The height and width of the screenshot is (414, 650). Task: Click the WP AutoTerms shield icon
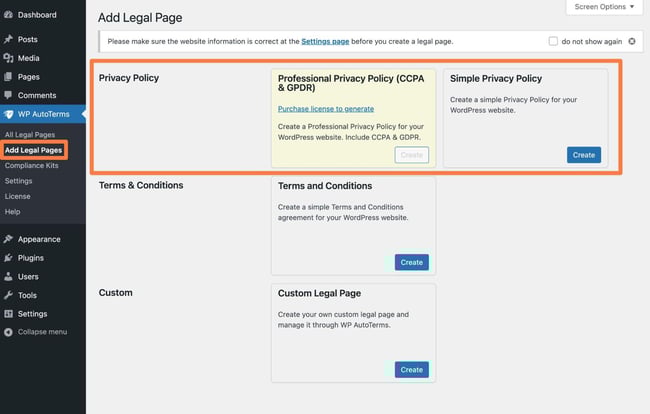8,114
